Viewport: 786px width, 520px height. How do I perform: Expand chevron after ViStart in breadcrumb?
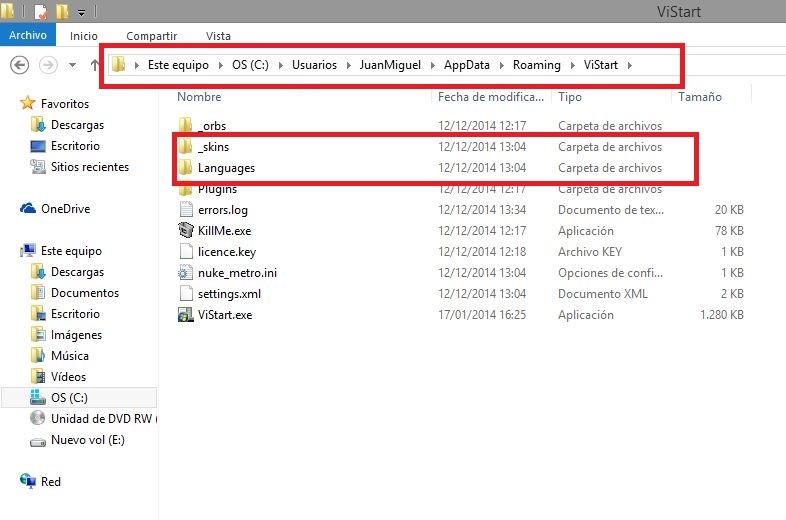630,65
